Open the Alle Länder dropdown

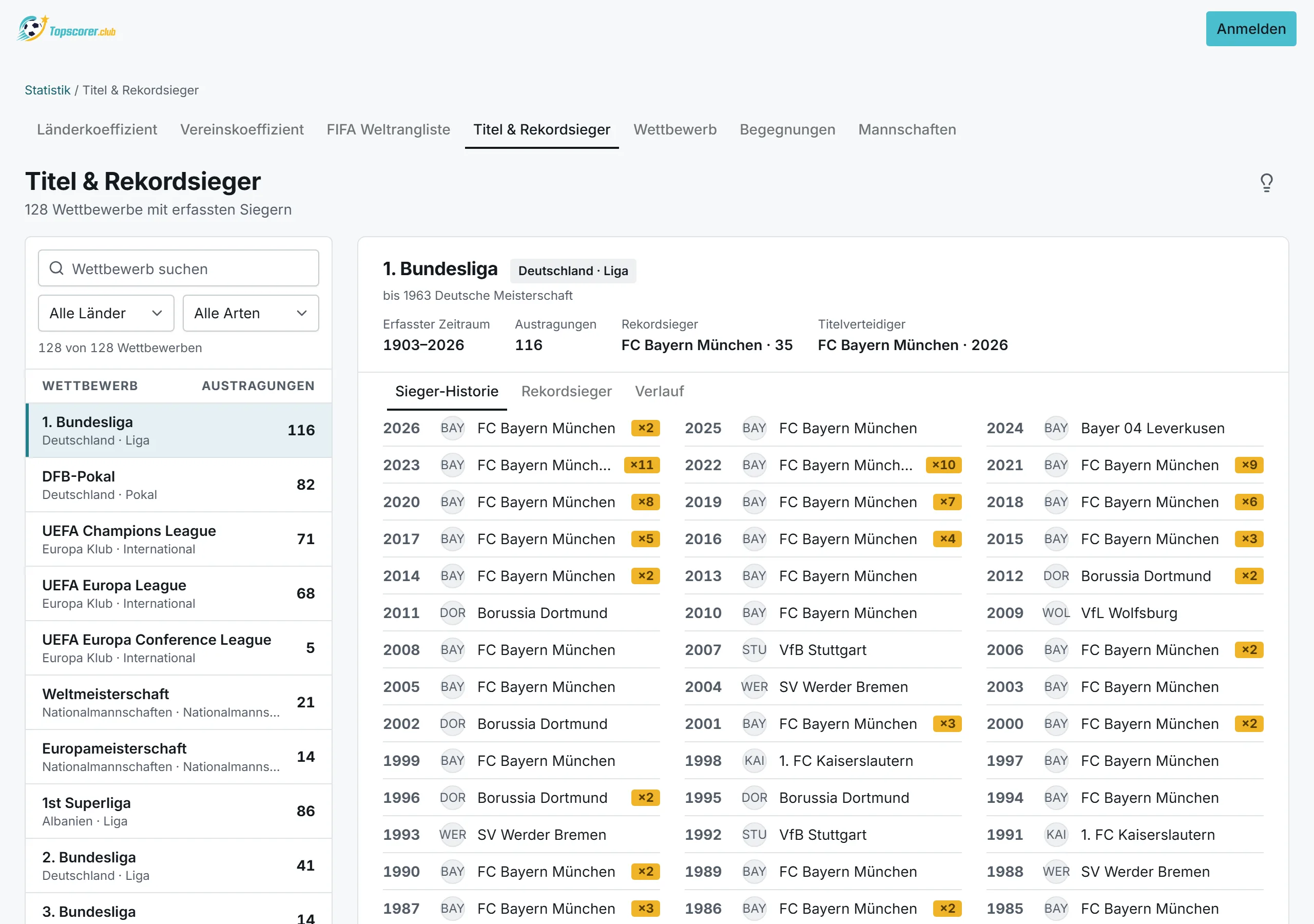coord(106,313)
